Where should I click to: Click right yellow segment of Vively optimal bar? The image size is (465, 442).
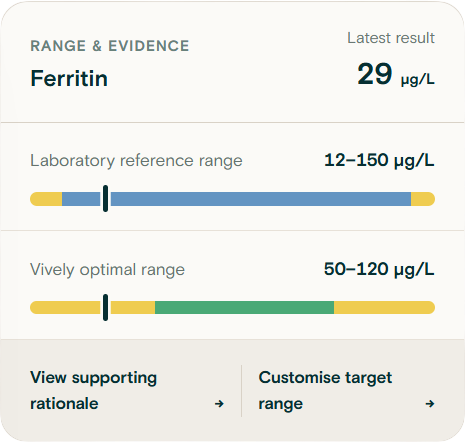[x=384, y=307]
